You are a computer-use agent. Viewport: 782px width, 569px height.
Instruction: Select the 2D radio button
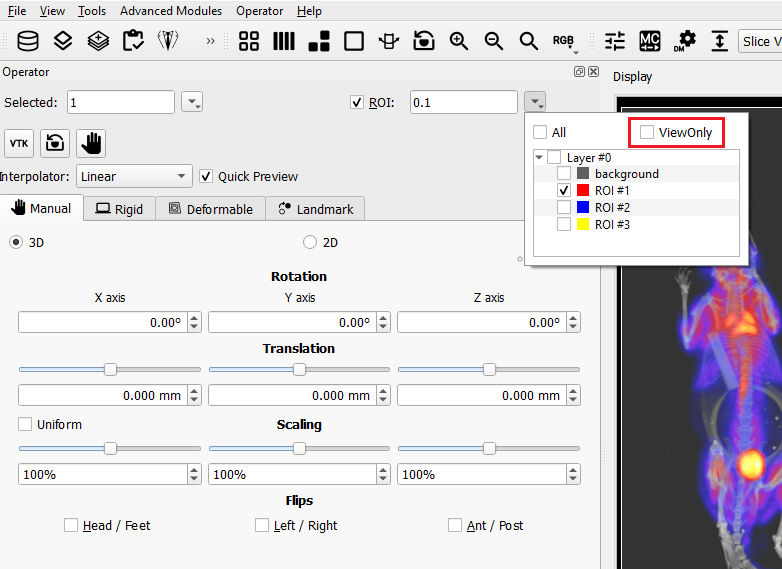click(x=310, y=242)
